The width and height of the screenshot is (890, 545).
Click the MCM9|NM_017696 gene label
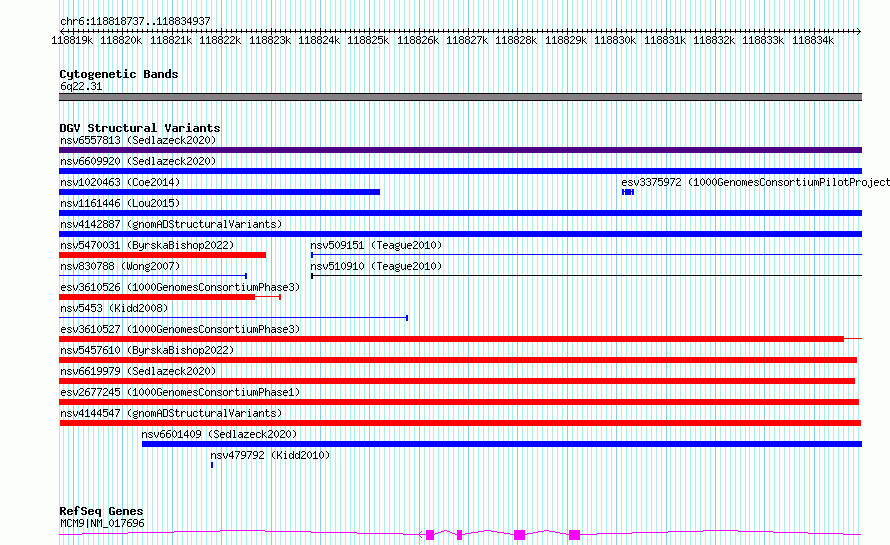tap(102, 523)
